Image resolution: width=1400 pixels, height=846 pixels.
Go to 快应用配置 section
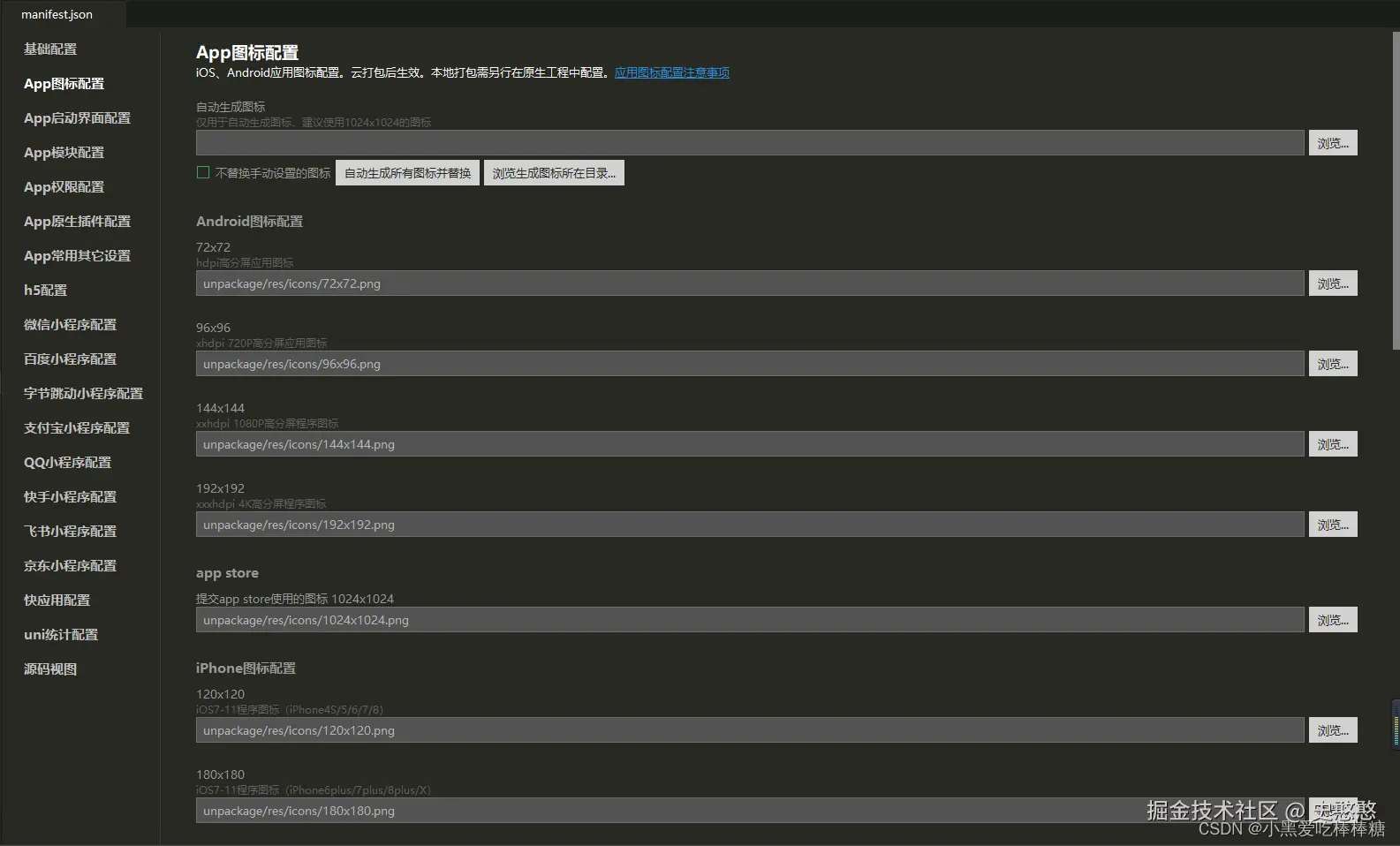pyautogui.click(x=57, y=601)
